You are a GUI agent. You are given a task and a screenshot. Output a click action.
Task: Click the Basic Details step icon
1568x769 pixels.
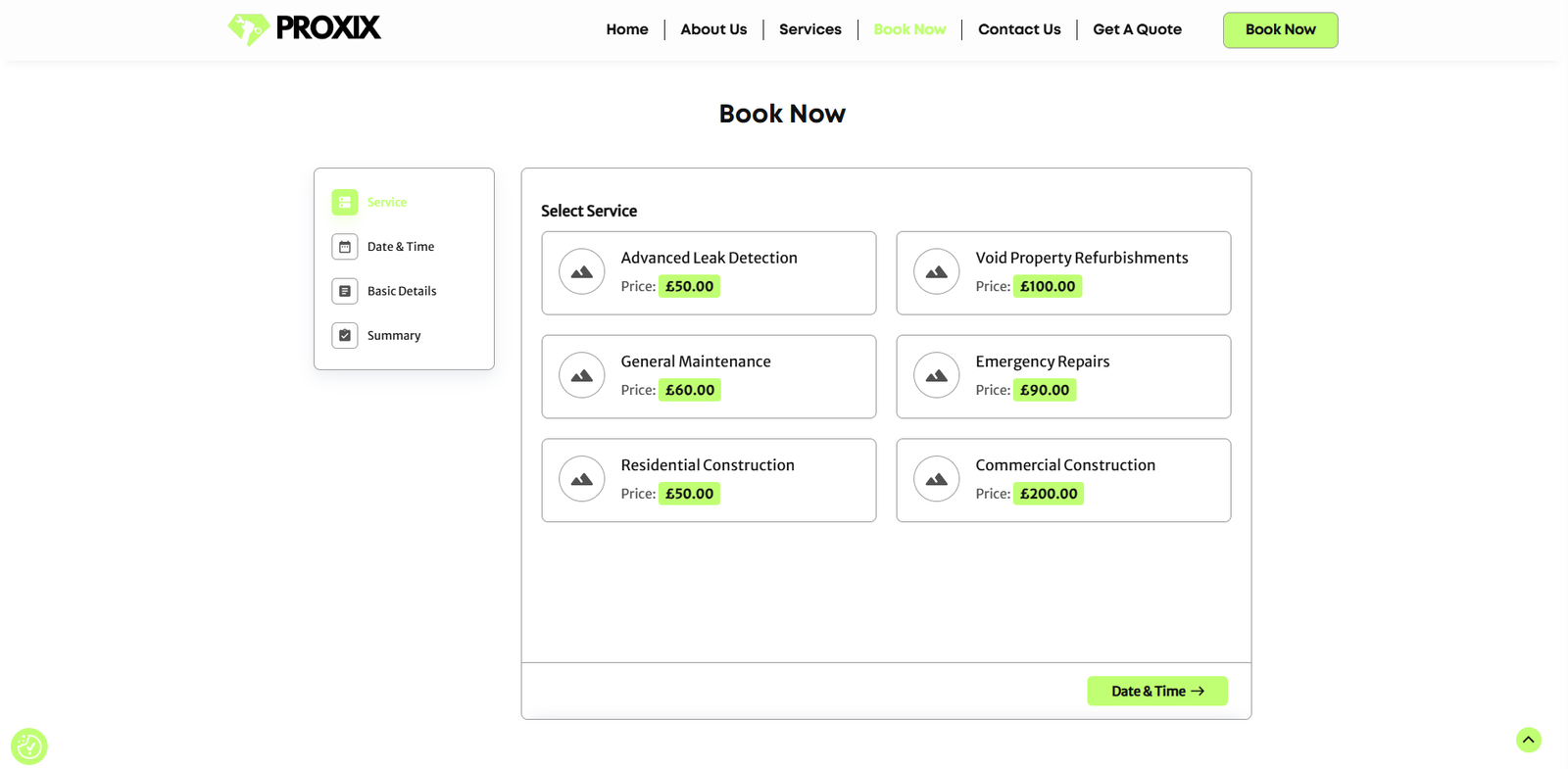(345, 291)
